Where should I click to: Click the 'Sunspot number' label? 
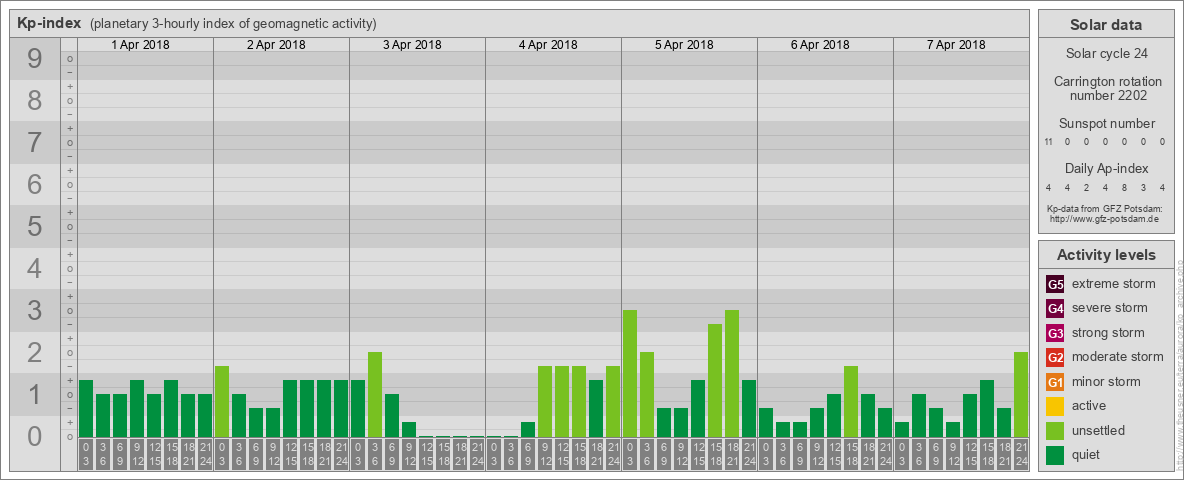(x=1107, y=124)
